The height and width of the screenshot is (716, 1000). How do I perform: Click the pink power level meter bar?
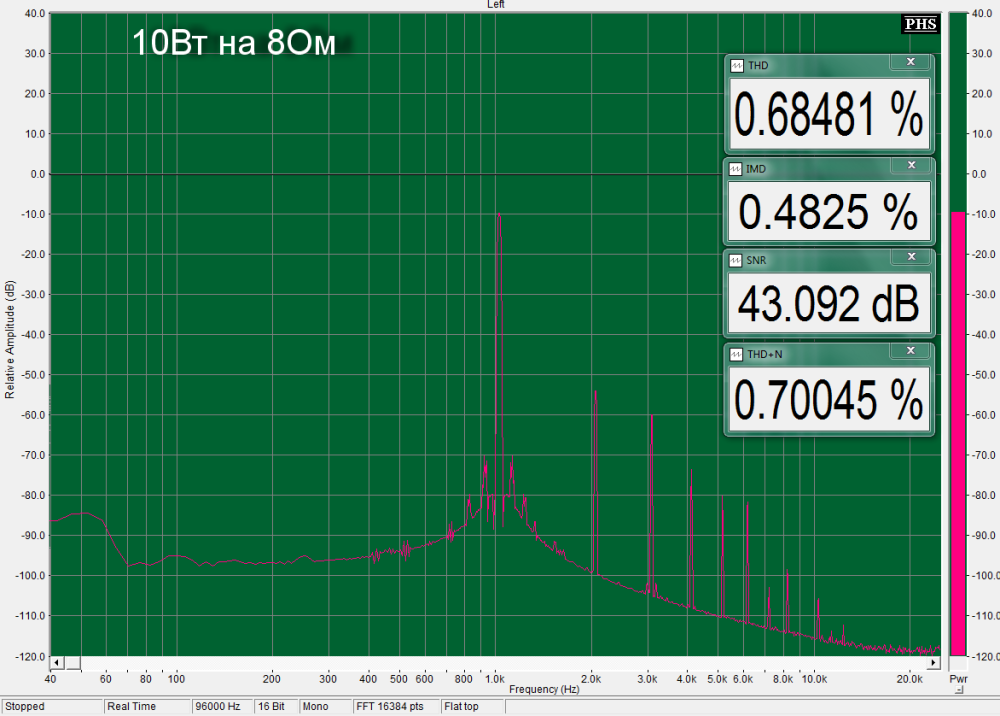(958, 430)
